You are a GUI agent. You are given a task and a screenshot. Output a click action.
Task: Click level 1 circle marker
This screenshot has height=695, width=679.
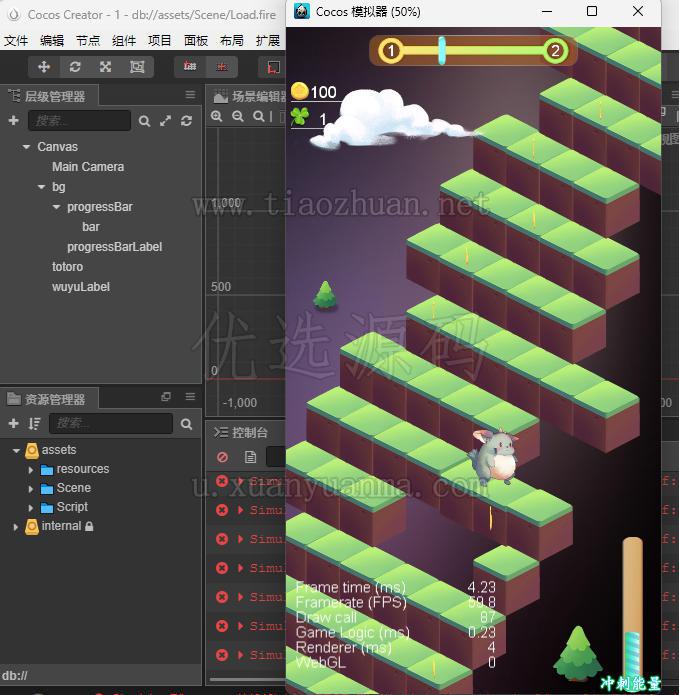click(391, 51)
